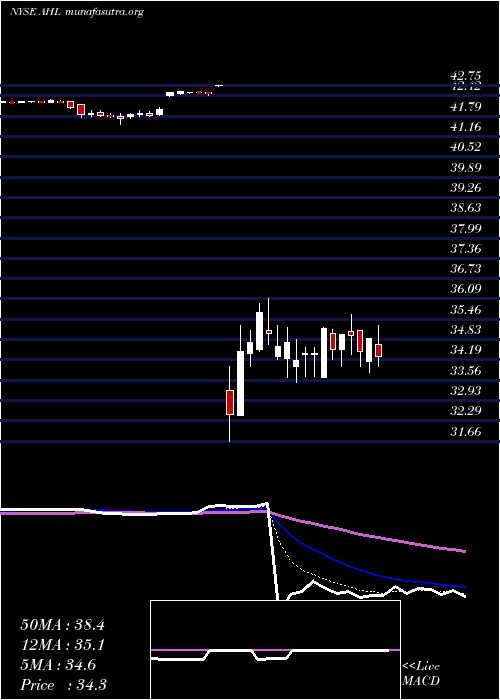500x700 pixels.
Task: Select the 34.83 price axis label
Action: click(466, 330)
